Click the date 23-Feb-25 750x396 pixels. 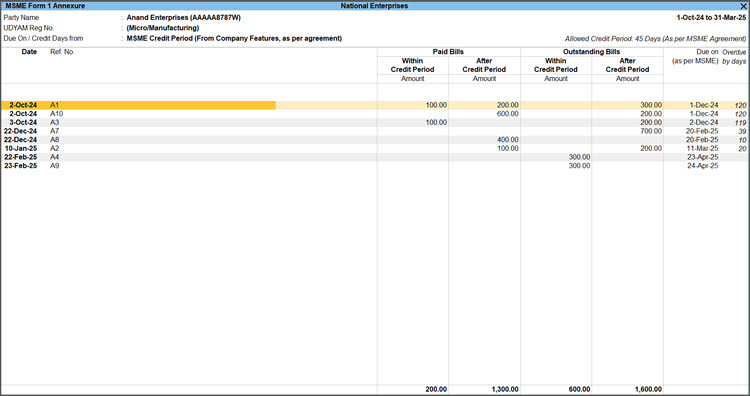21,165
